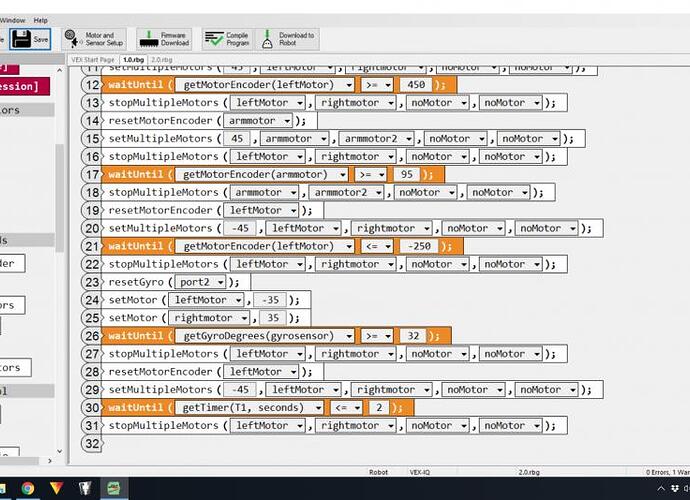The width and height of the screenshot is (690, 500).
Task: Select line number 26 marker
Action: [x=92, y=336]
